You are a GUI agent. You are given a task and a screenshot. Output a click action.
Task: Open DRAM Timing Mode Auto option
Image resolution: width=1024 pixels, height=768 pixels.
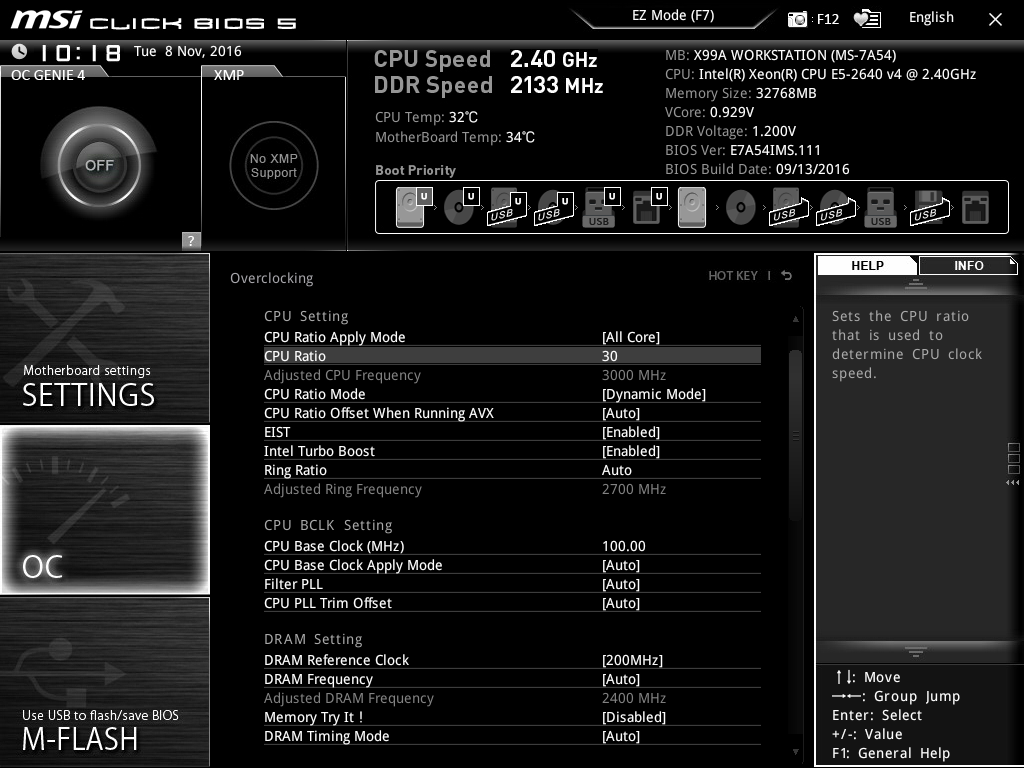point(512,736)
